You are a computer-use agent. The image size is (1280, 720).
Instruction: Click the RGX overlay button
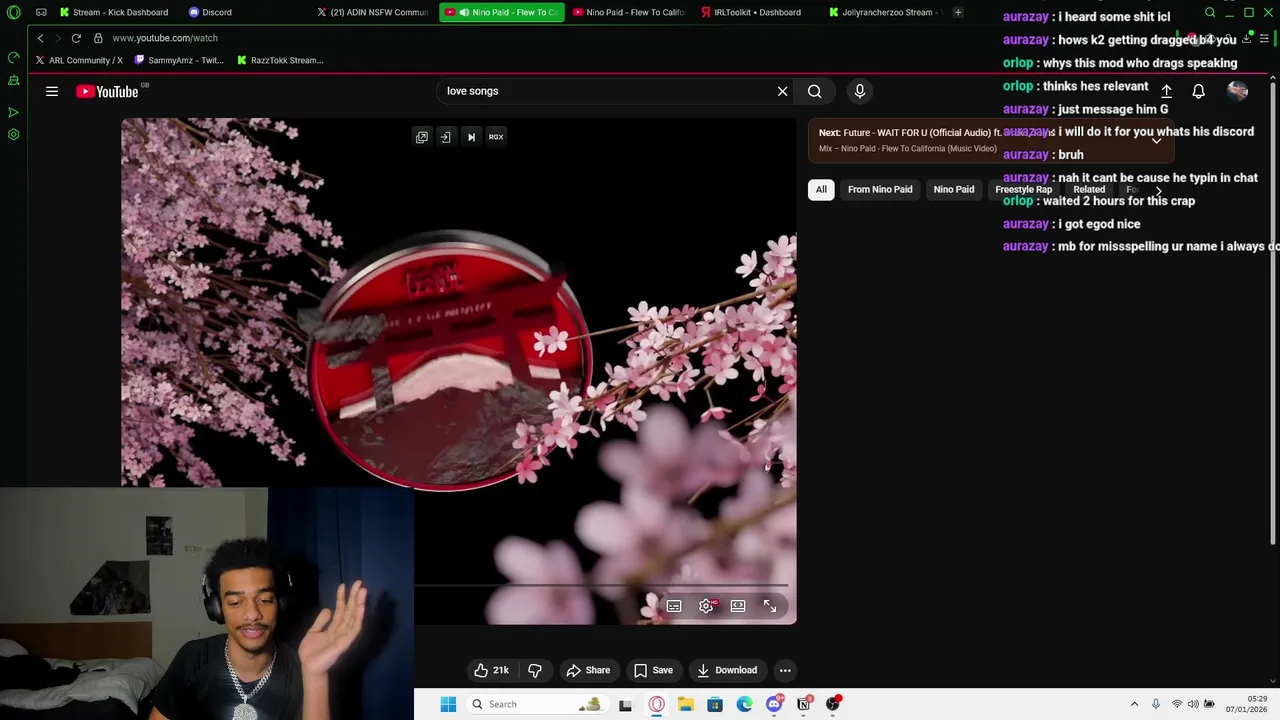[x=496, y=137]
